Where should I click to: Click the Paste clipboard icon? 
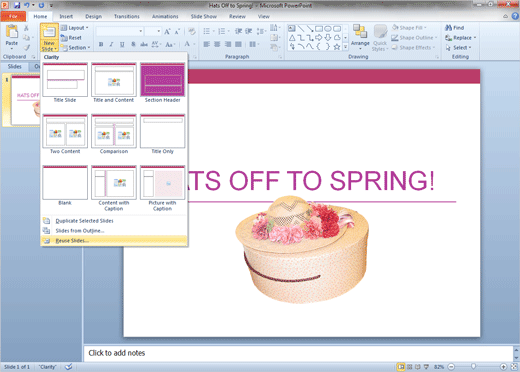[12, 32]
